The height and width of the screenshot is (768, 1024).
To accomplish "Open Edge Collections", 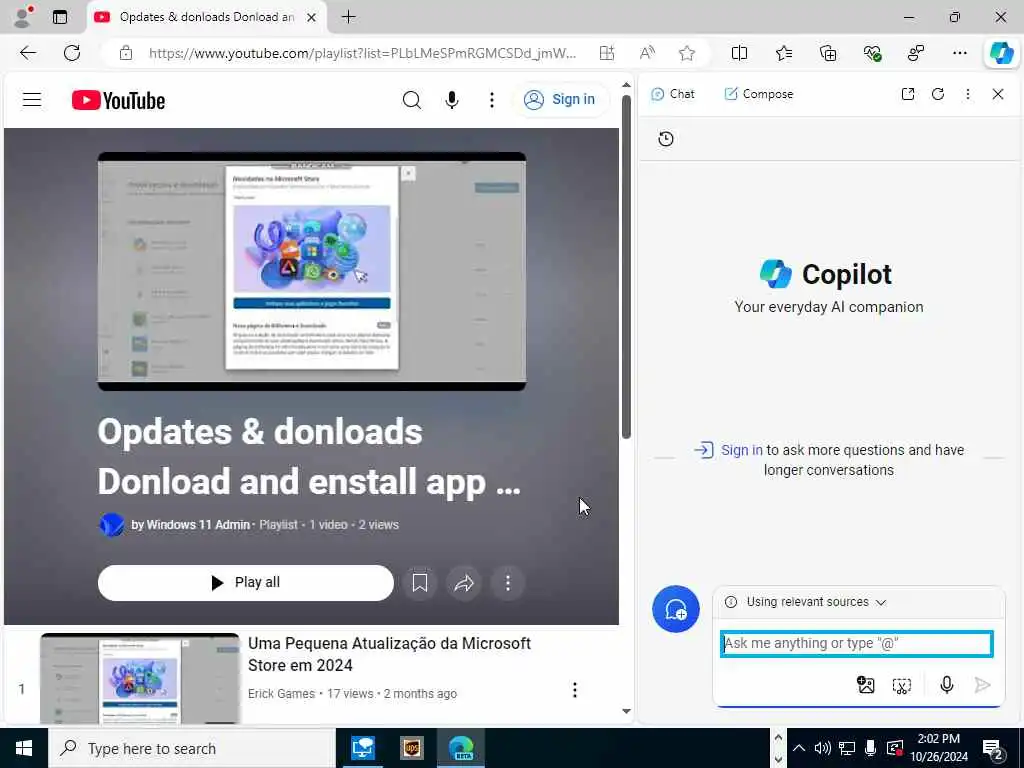I will pos(827,53).
